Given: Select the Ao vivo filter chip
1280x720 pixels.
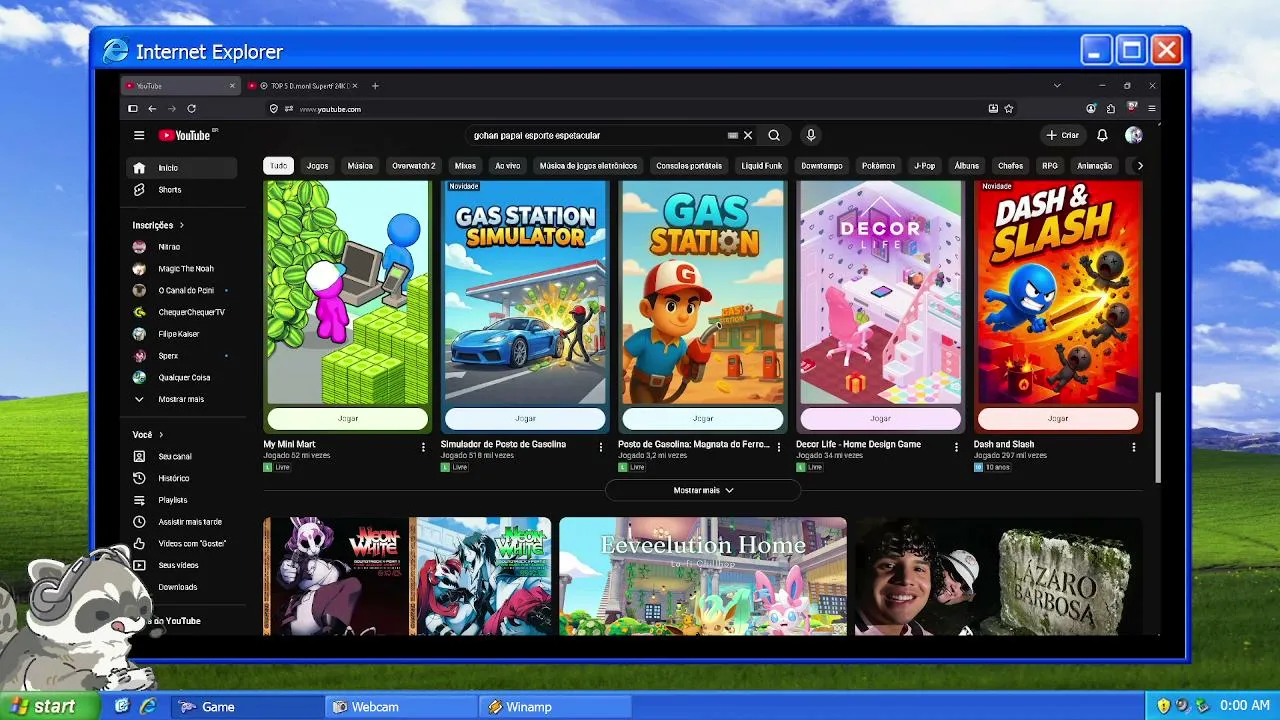Looking at the screenshot, I should [508, 166].
